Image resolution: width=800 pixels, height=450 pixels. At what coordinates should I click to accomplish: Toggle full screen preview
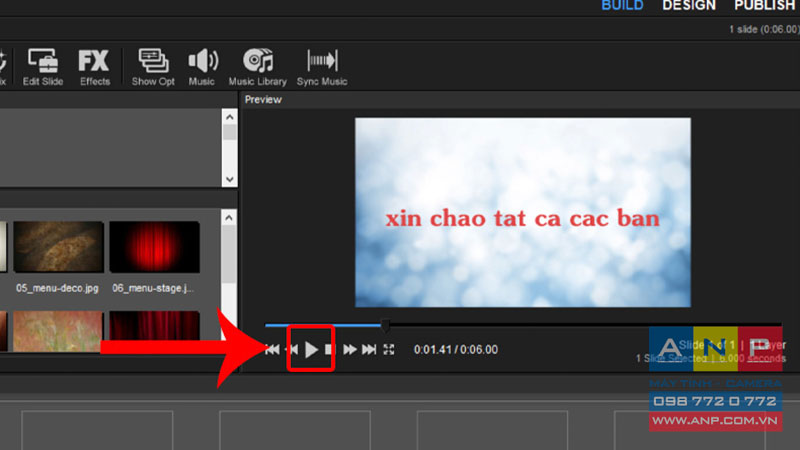389,349
